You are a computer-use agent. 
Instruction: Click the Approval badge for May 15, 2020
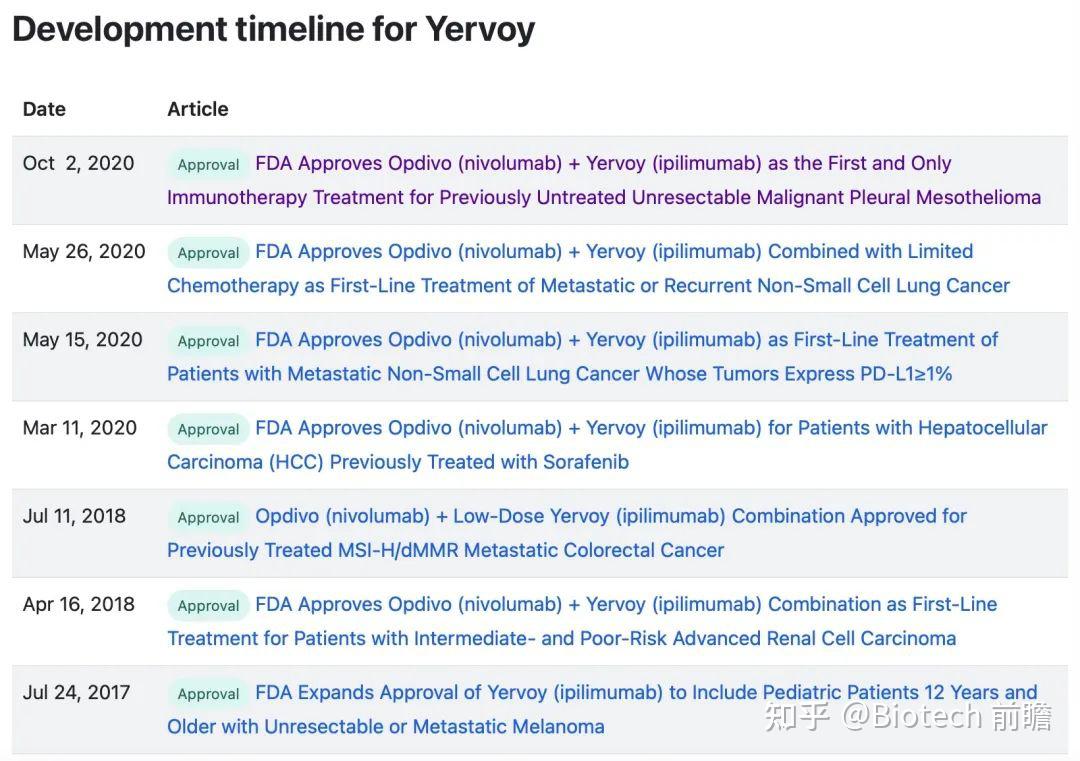[x=208, y=341]
